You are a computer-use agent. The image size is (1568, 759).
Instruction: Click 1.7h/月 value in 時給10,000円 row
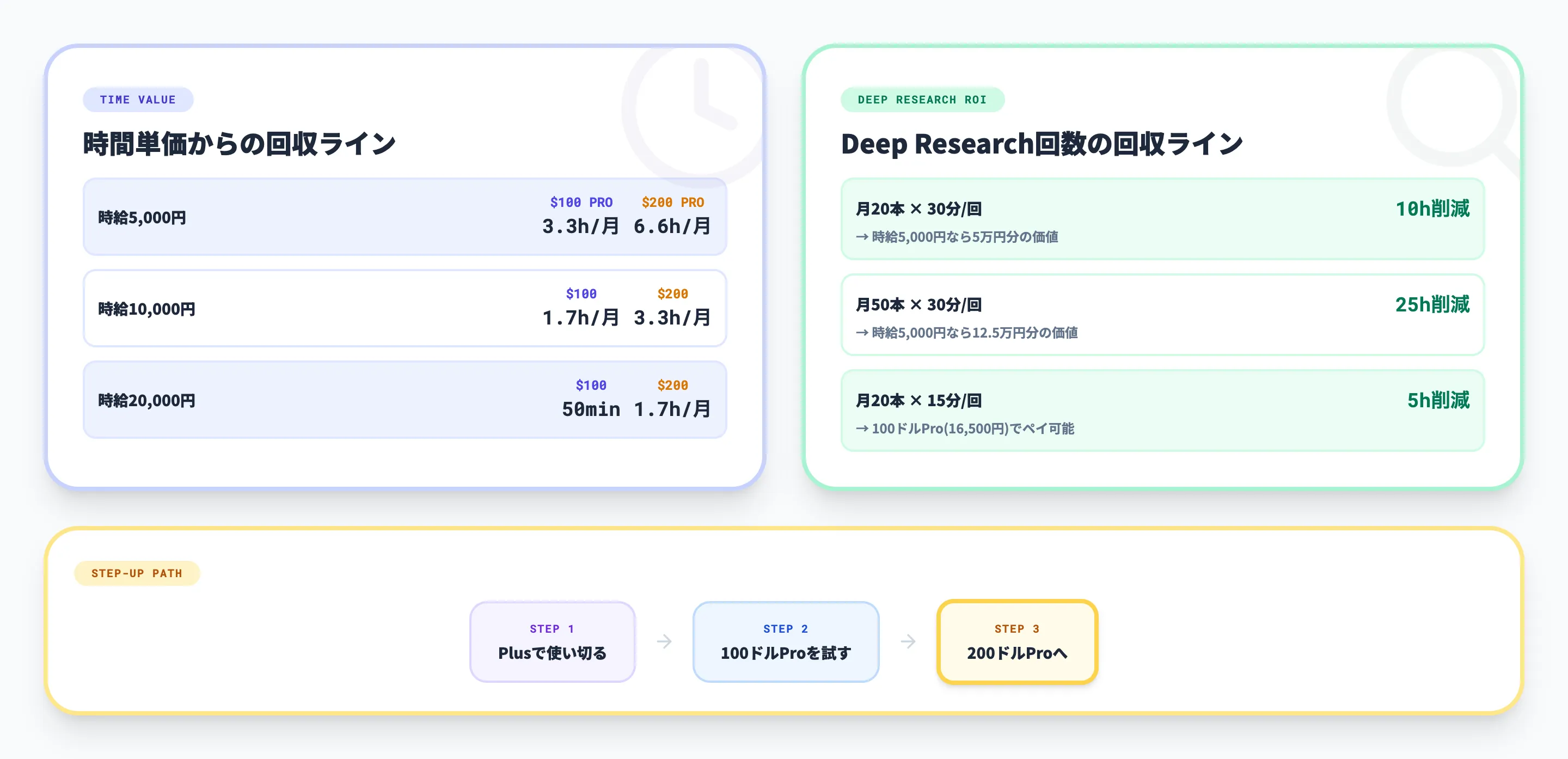pos(581,318)
